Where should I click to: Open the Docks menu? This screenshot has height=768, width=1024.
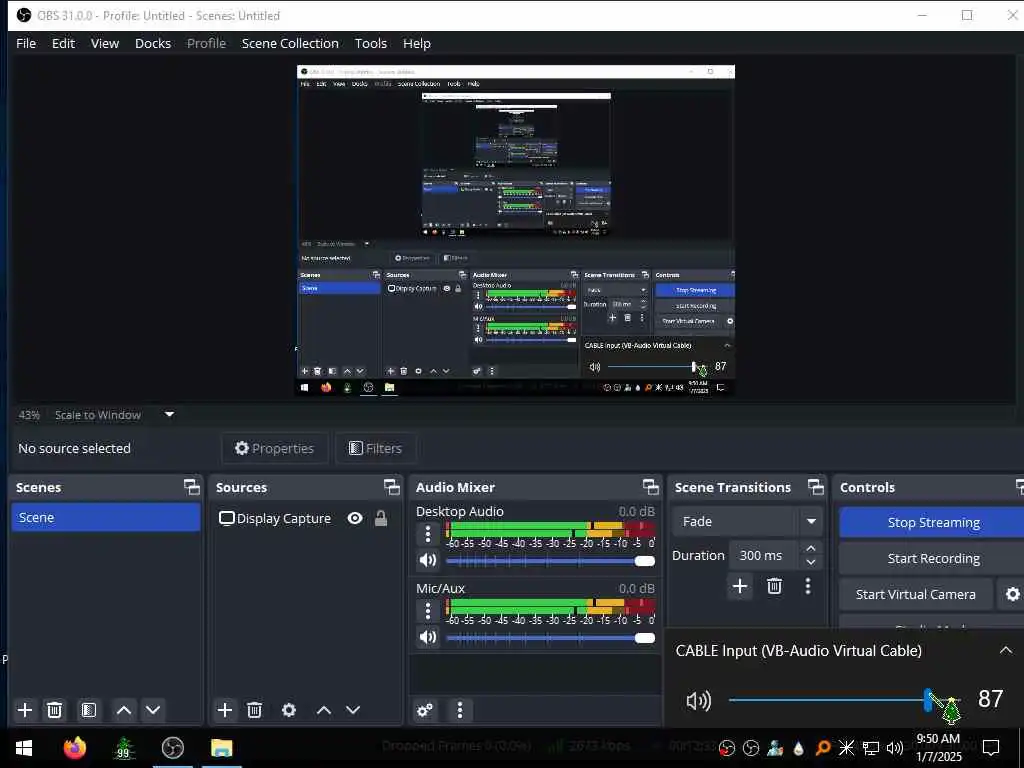click(153, 43)
